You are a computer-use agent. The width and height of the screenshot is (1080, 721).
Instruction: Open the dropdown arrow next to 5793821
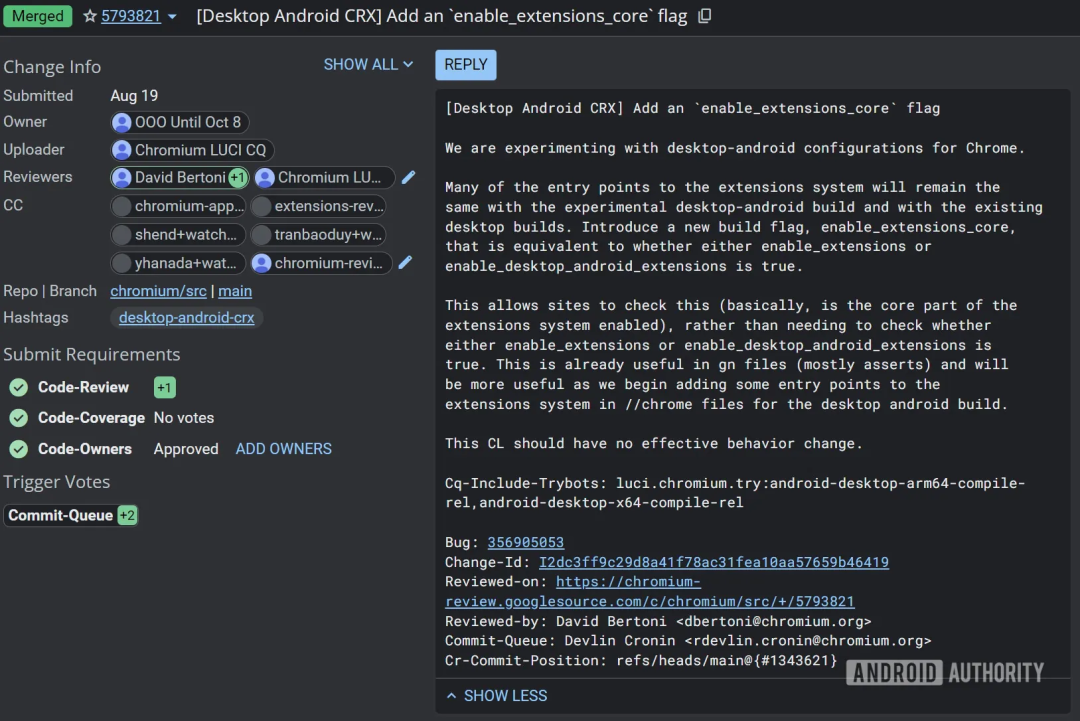coord(172,17)
